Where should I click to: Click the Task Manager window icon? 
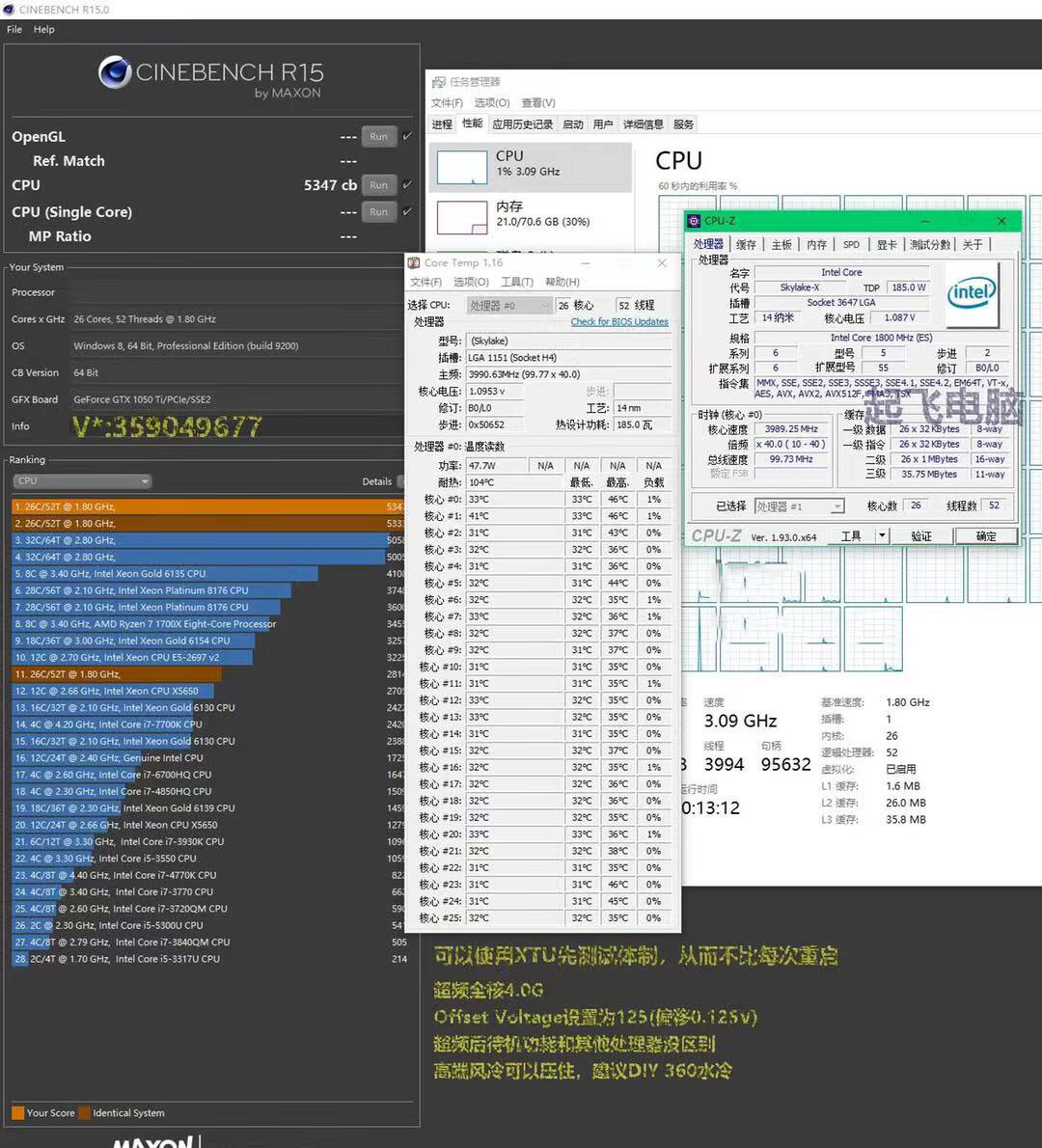(x=439, y=82)
